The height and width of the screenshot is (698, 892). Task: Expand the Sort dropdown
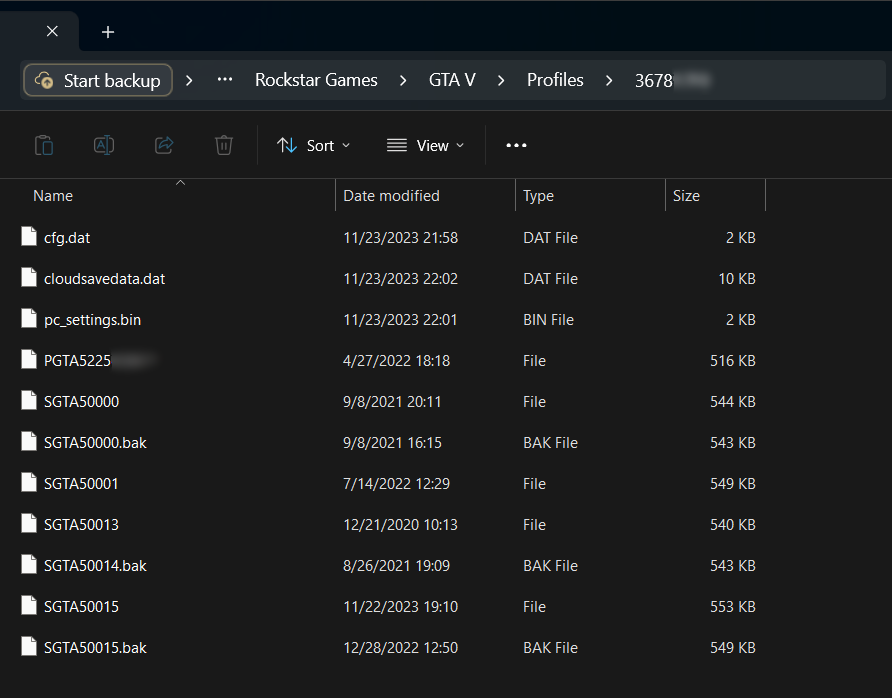(314, 145)
